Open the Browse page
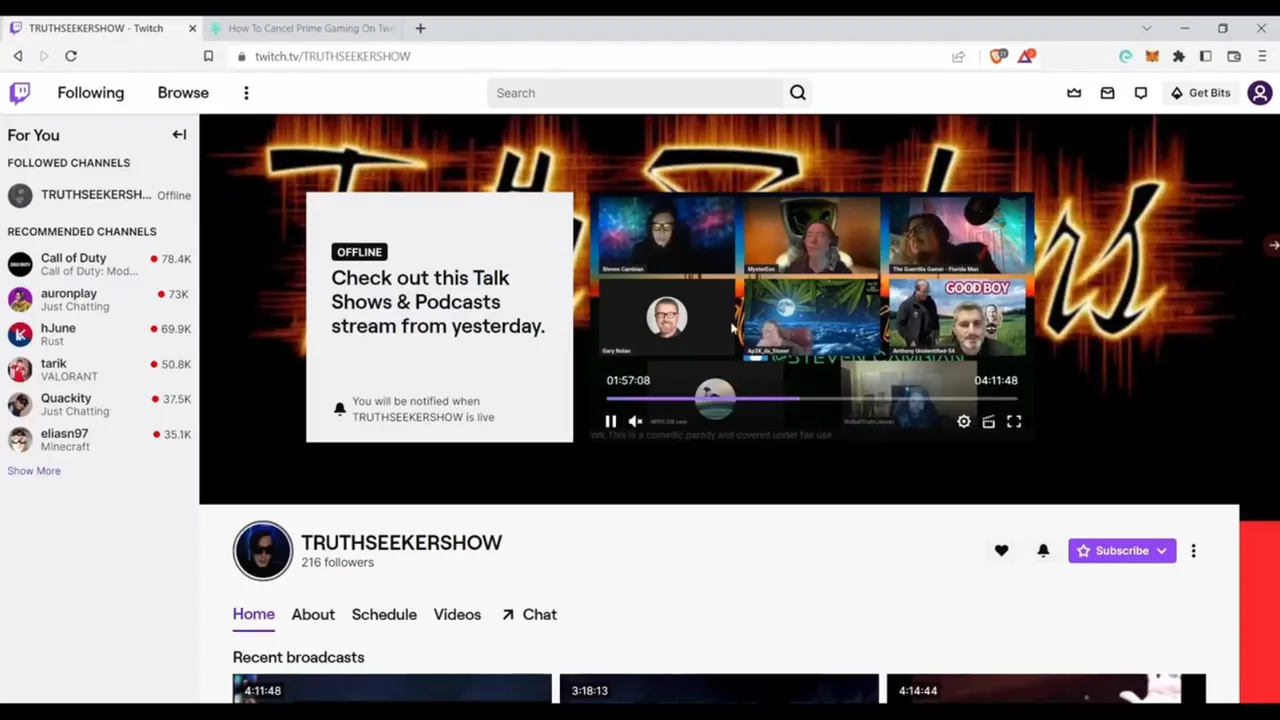 183,93
